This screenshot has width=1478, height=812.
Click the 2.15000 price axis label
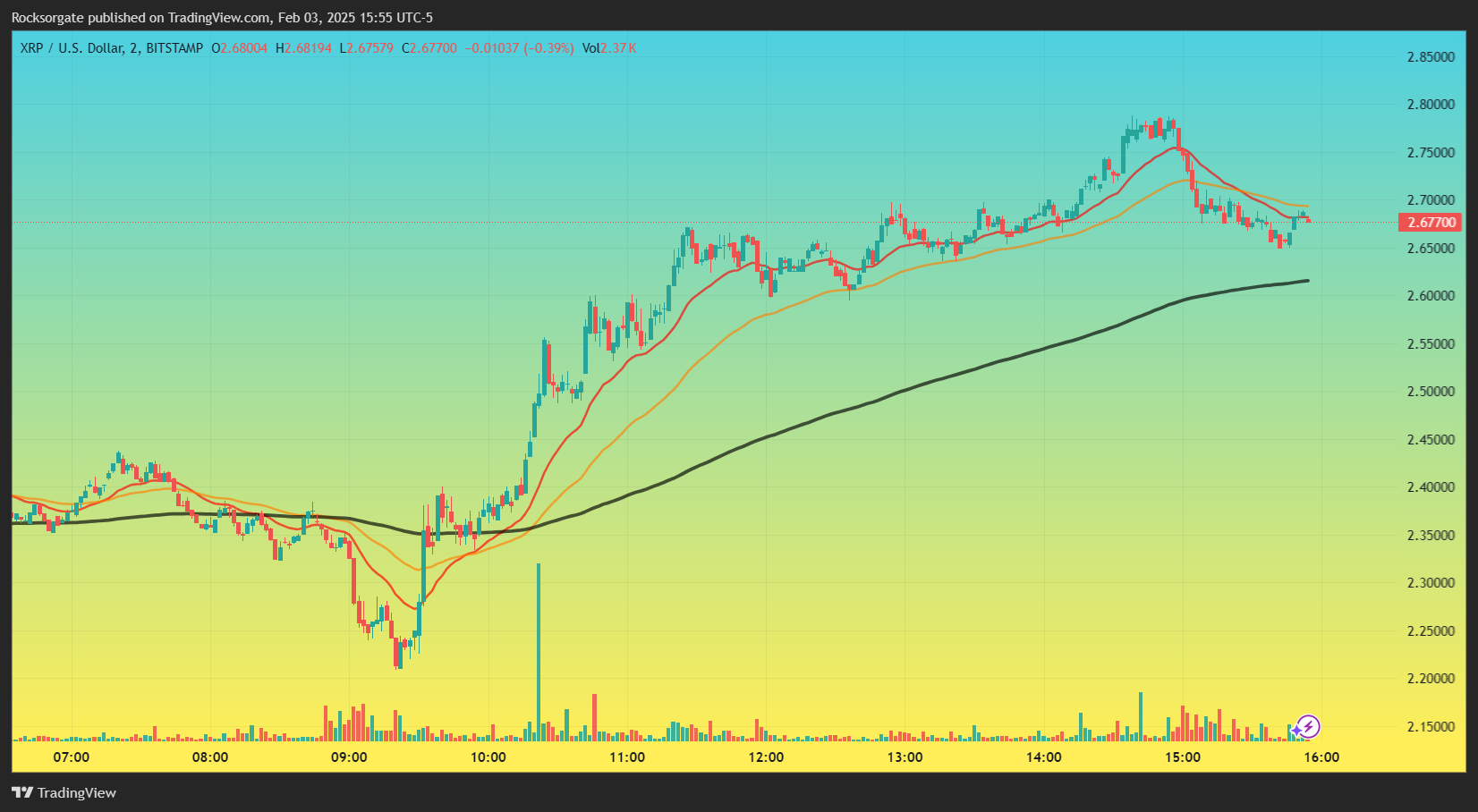[x=1431, y=726]
